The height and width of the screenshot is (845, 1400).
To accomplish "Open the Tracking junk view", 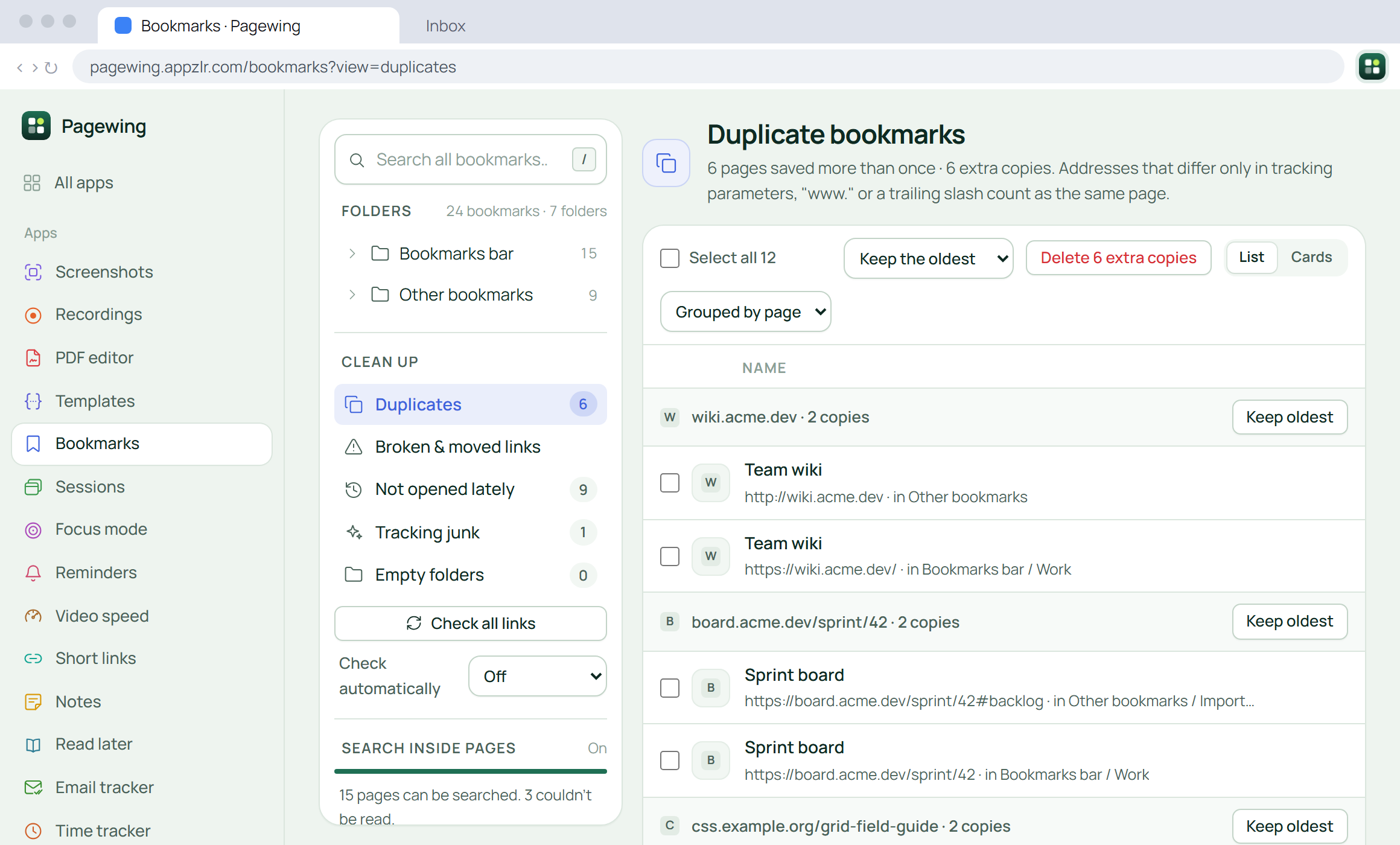I will [x=471, y=532].
